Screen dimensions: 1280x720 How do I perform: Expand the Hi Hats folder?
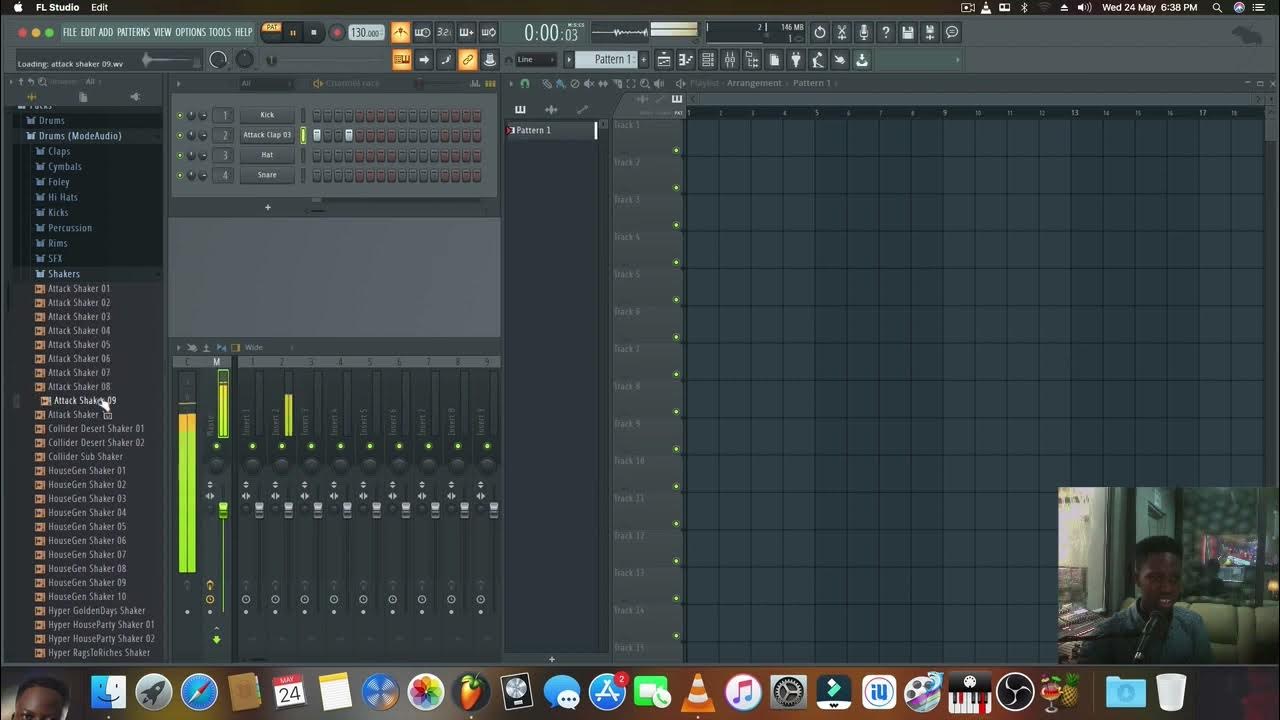tap(62, 198)
